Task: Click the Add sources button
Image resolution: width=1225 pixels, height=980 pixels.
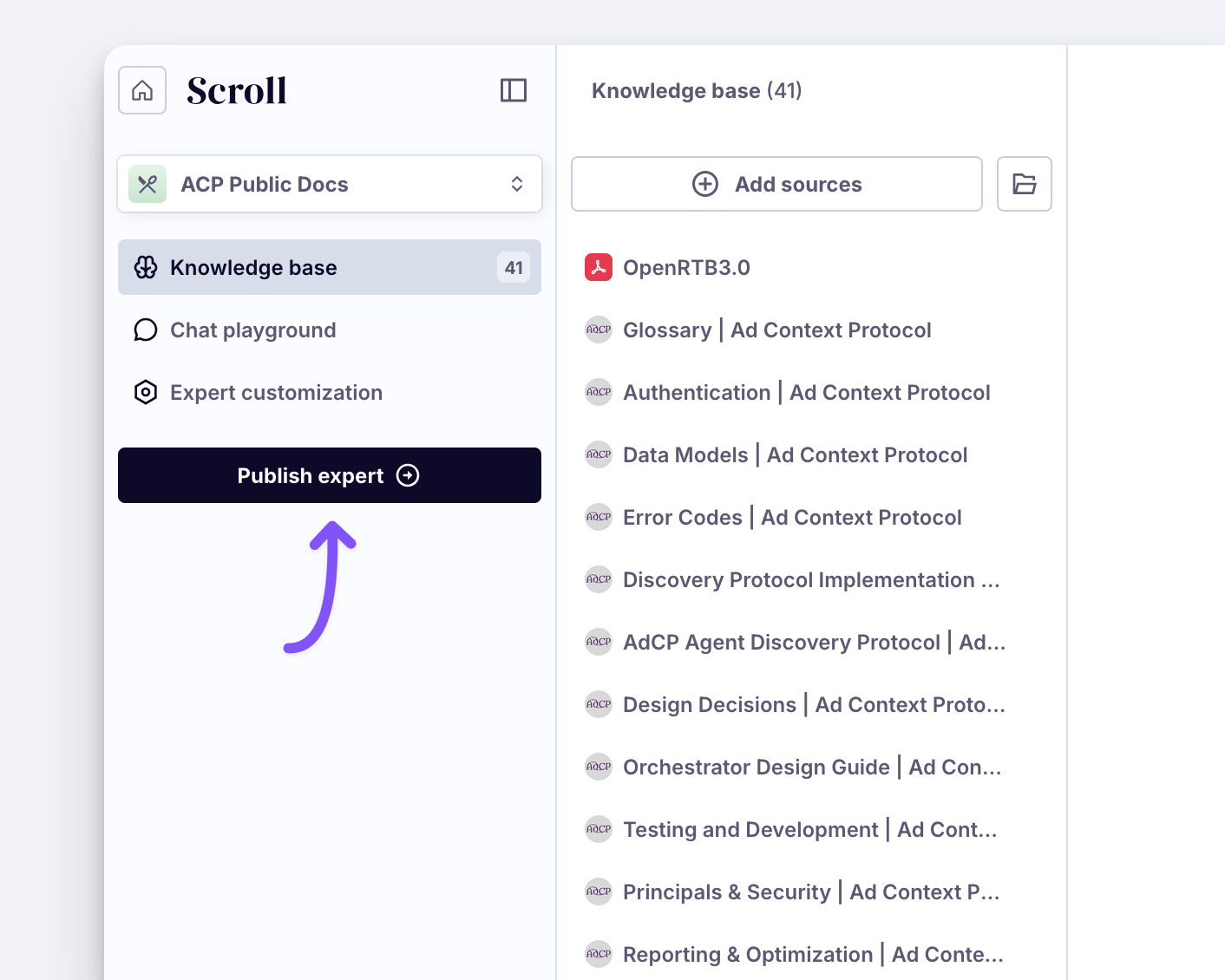Action: (776, 184)
